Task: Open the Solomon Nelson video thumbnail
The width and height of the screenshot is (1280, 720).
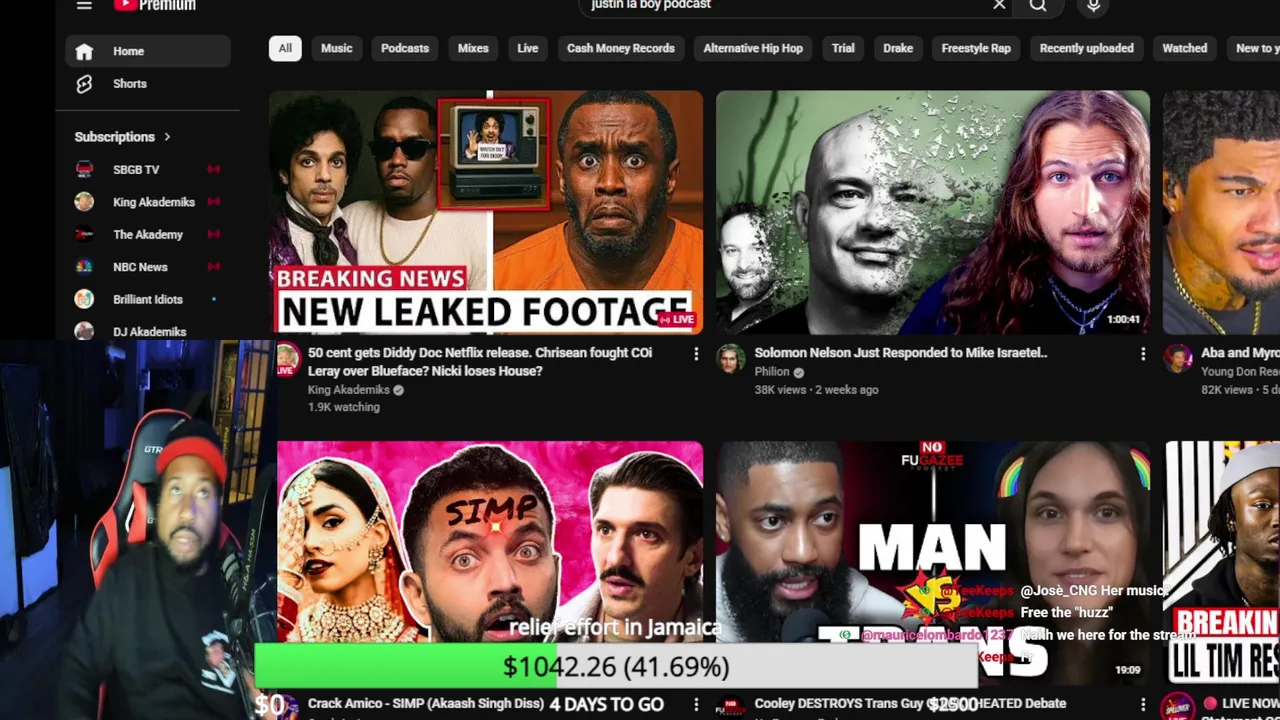Action: coord(933,212)
